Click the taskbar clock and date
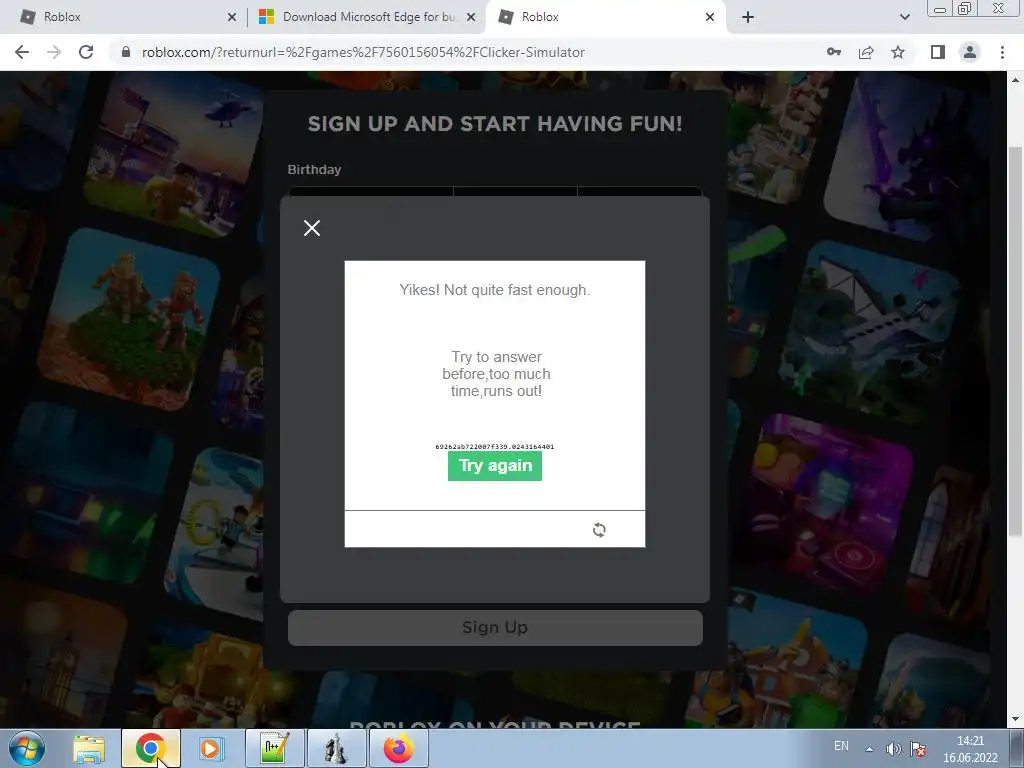Screen dimensions: 1024x768 (x=970, y=749)
